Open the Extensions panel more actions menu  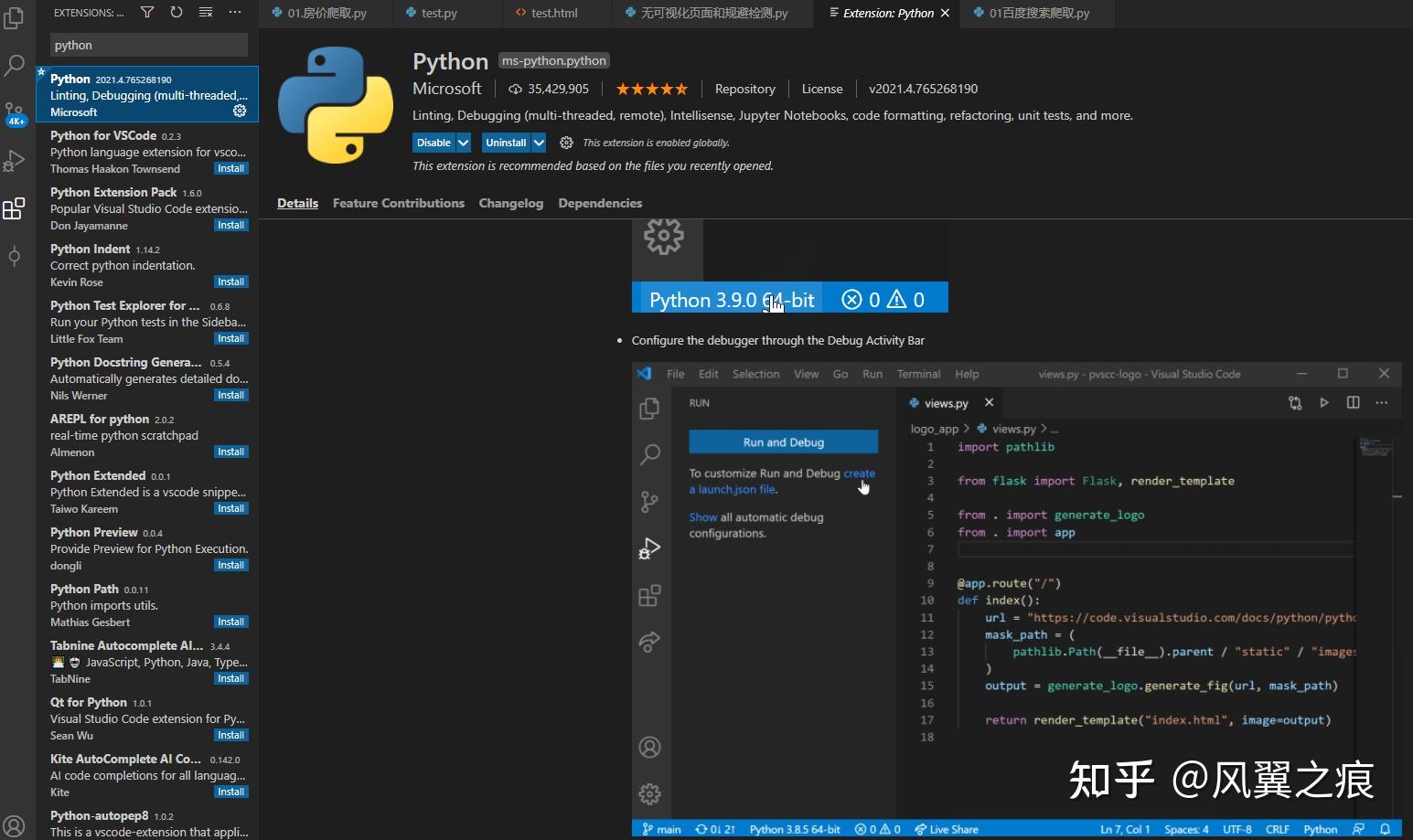tap(234, 12)
